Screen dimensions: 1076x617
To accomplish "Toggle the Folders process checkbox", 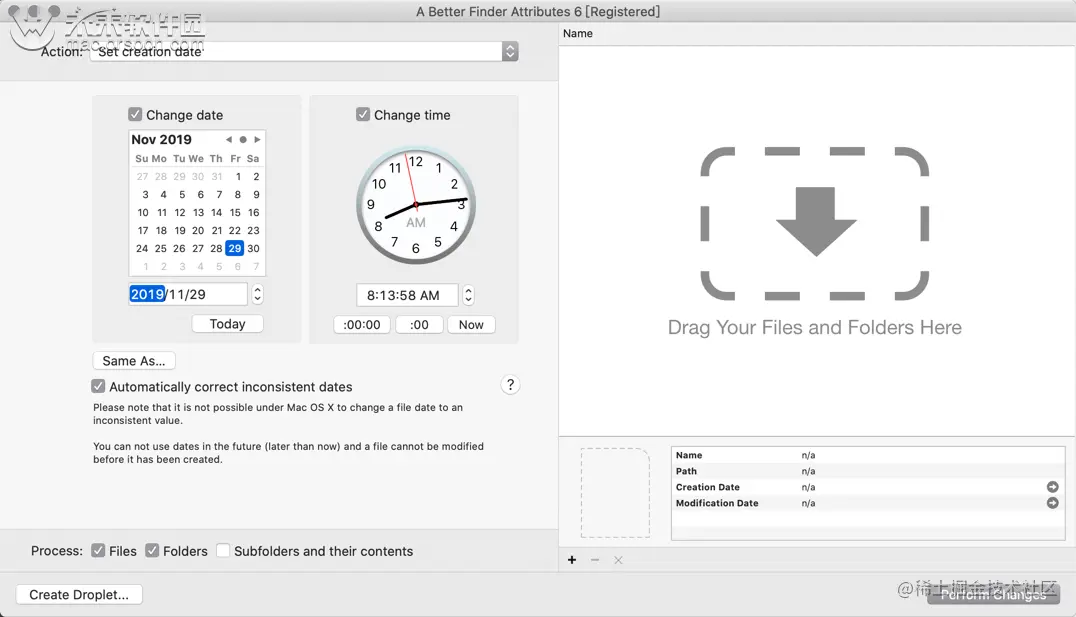I will (152, 550).
